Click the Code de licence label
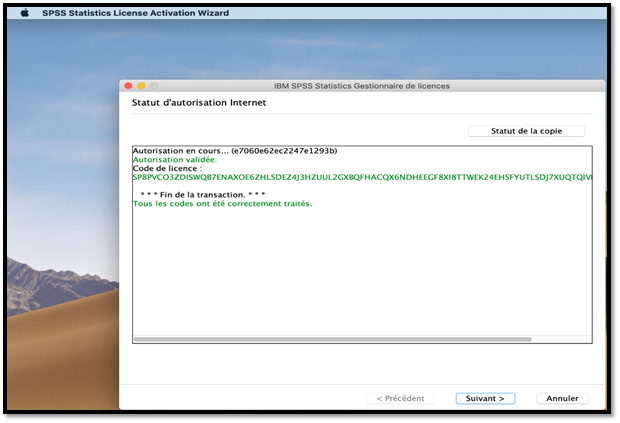Screen dimensions: 620x423 tap(167, 168)
